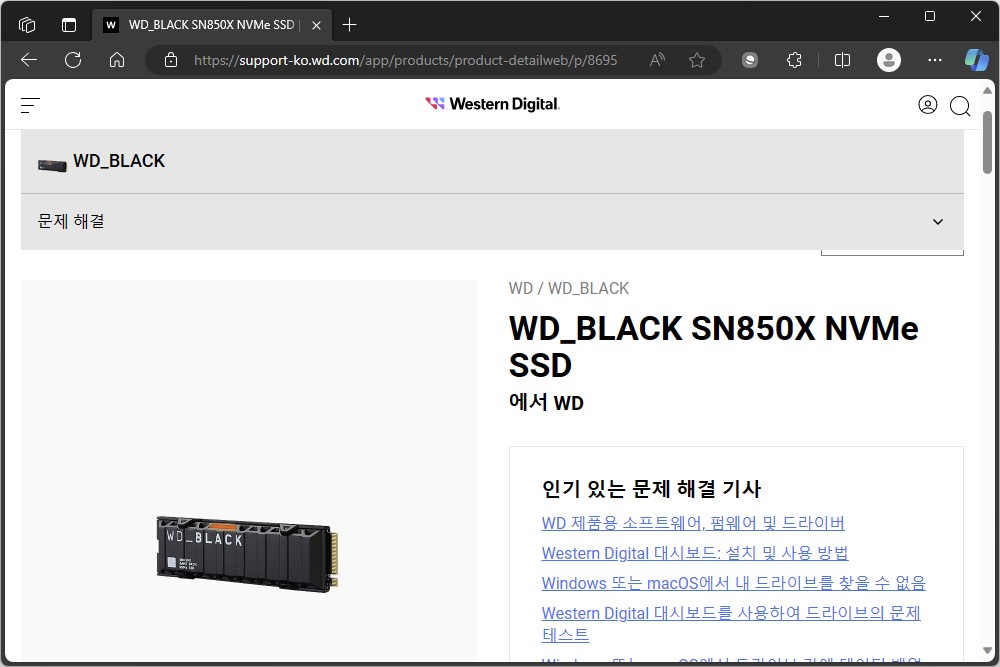
Task: Click small WD_BLACK SSD thumbnail in header
Action: click(x=52, y=166)
